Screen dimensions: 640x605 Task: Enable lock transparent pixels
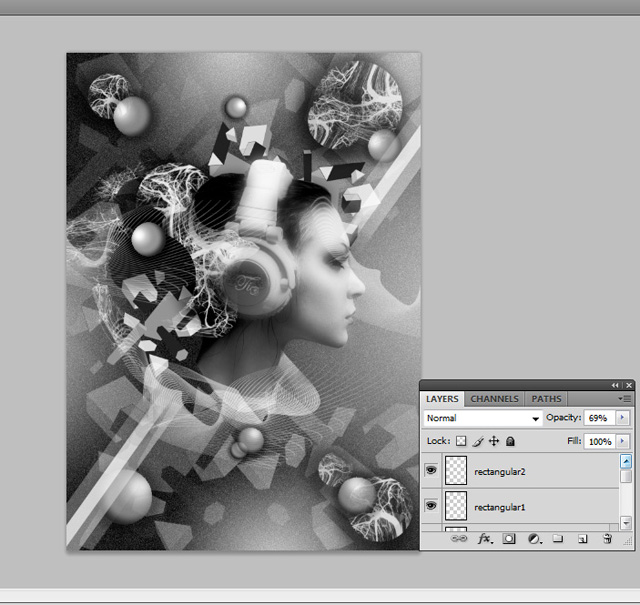(x=461, y=440)
